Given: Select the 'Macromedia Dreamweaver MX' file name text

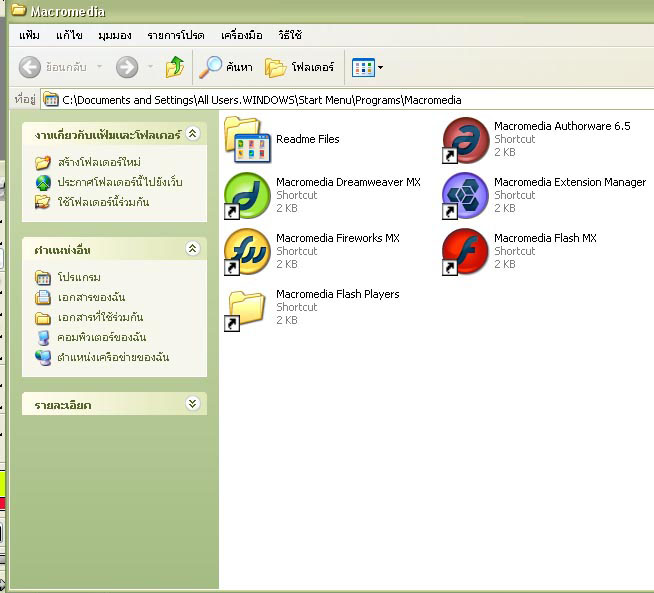Looking at the screenshot, I should [348, 182].
